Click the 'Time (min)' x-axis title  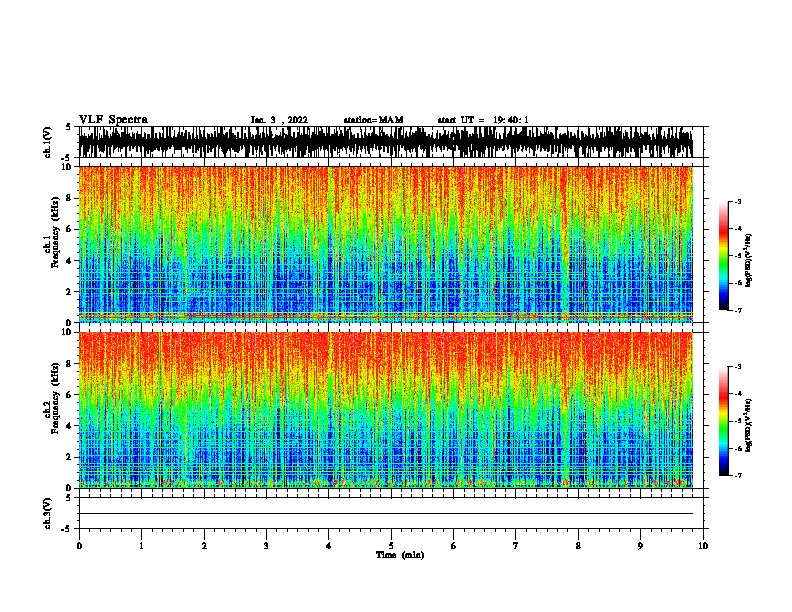tap(400, 555)
